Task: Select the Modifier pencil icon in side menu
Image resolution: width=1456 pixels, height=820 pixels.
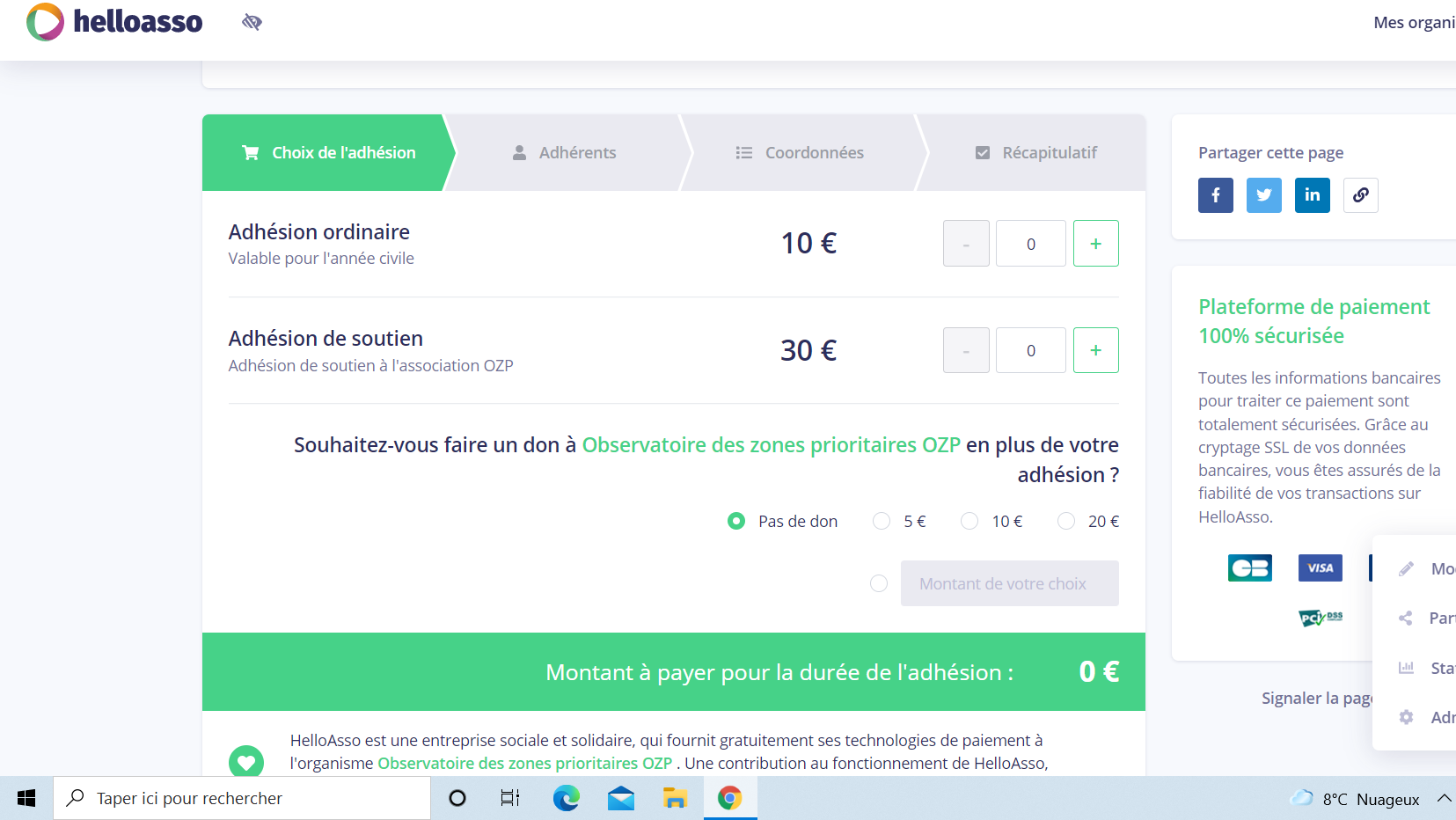Action: click(x=1405, y=568)
